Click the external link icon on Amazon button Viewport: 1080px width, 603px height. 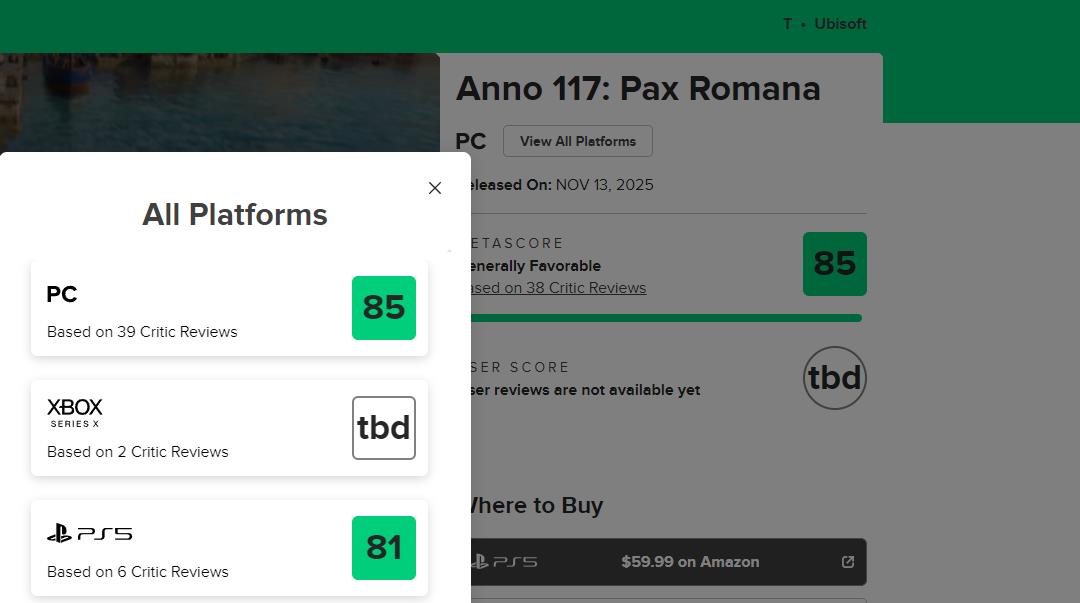pos(848,562)
